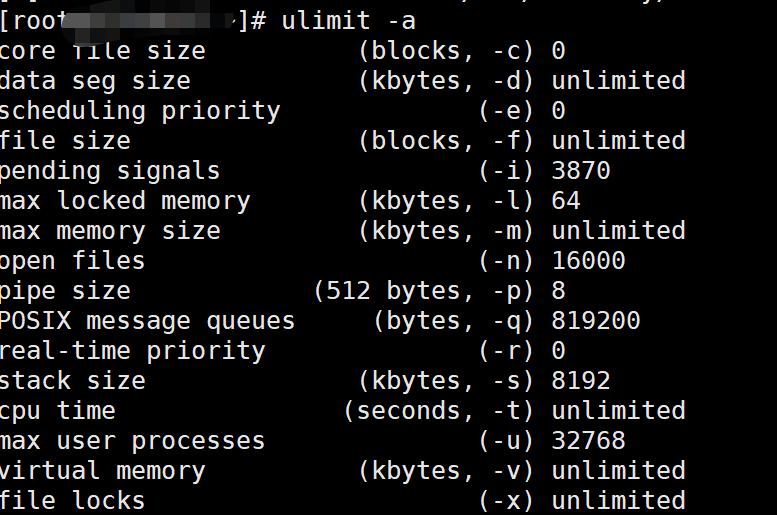777x515 pixels.
Task: Click the 'max locked memory' label
Action: [x=125, y=200]
